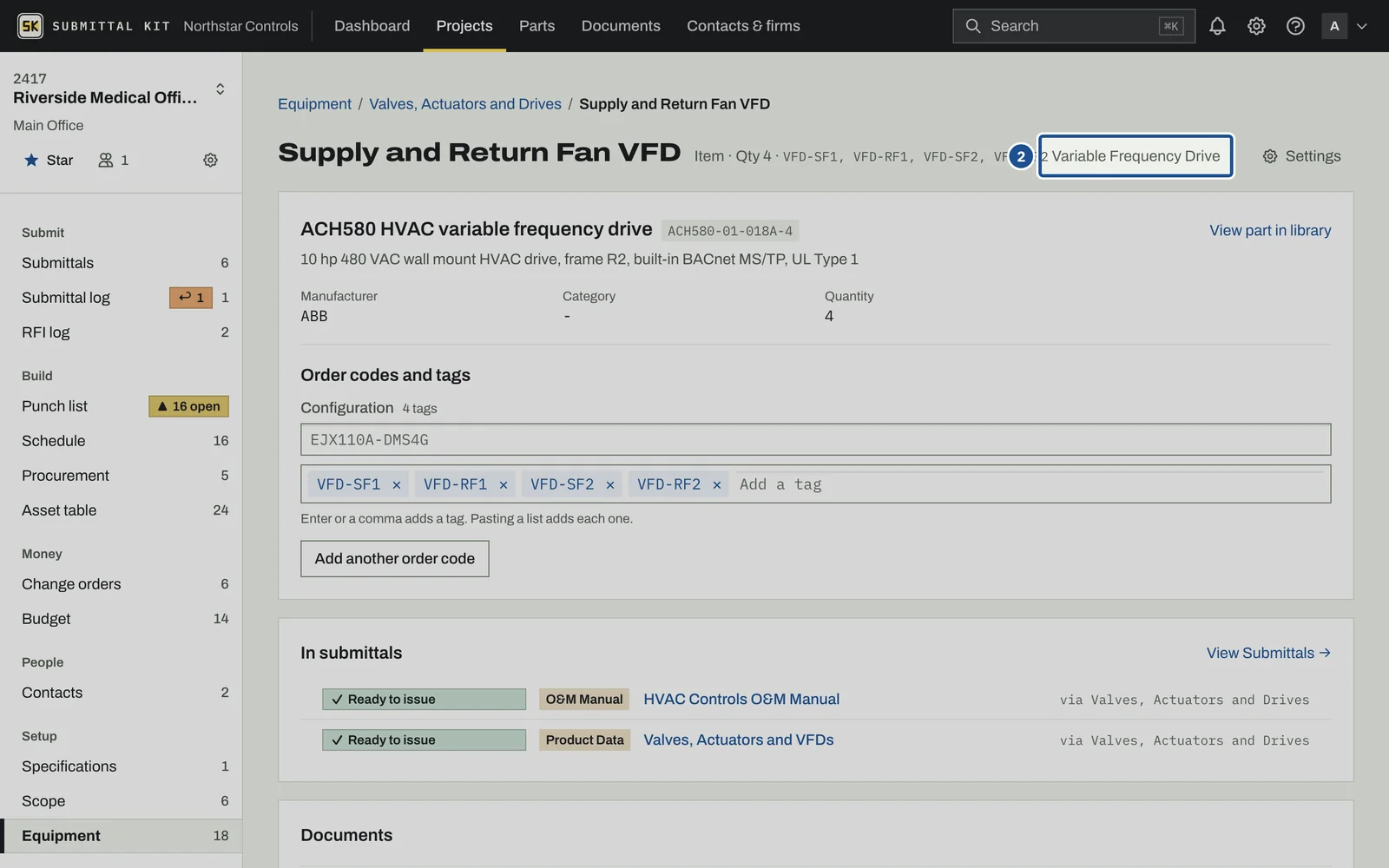Viewport: 1389px width, 868px height.
Task: Toggle the Star on this project
Action: click(x=49, y=160)
